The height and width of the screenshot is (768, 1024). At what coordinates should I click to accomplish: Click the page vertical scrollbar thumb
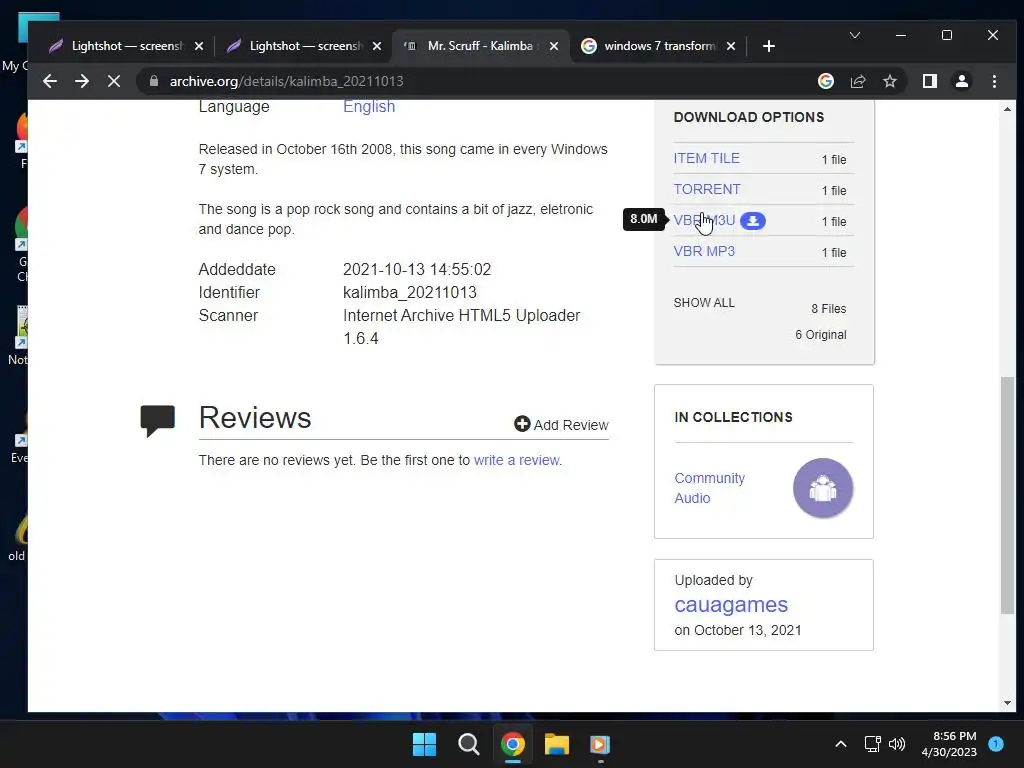coord(1007,495)
